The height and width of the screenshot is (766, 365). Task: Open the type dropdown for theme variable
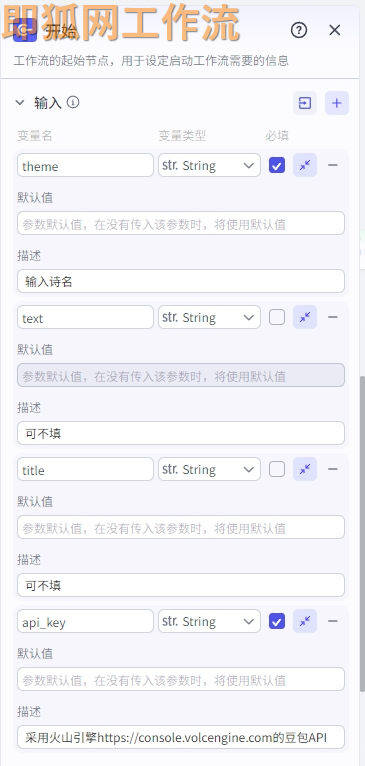(209, 165)
